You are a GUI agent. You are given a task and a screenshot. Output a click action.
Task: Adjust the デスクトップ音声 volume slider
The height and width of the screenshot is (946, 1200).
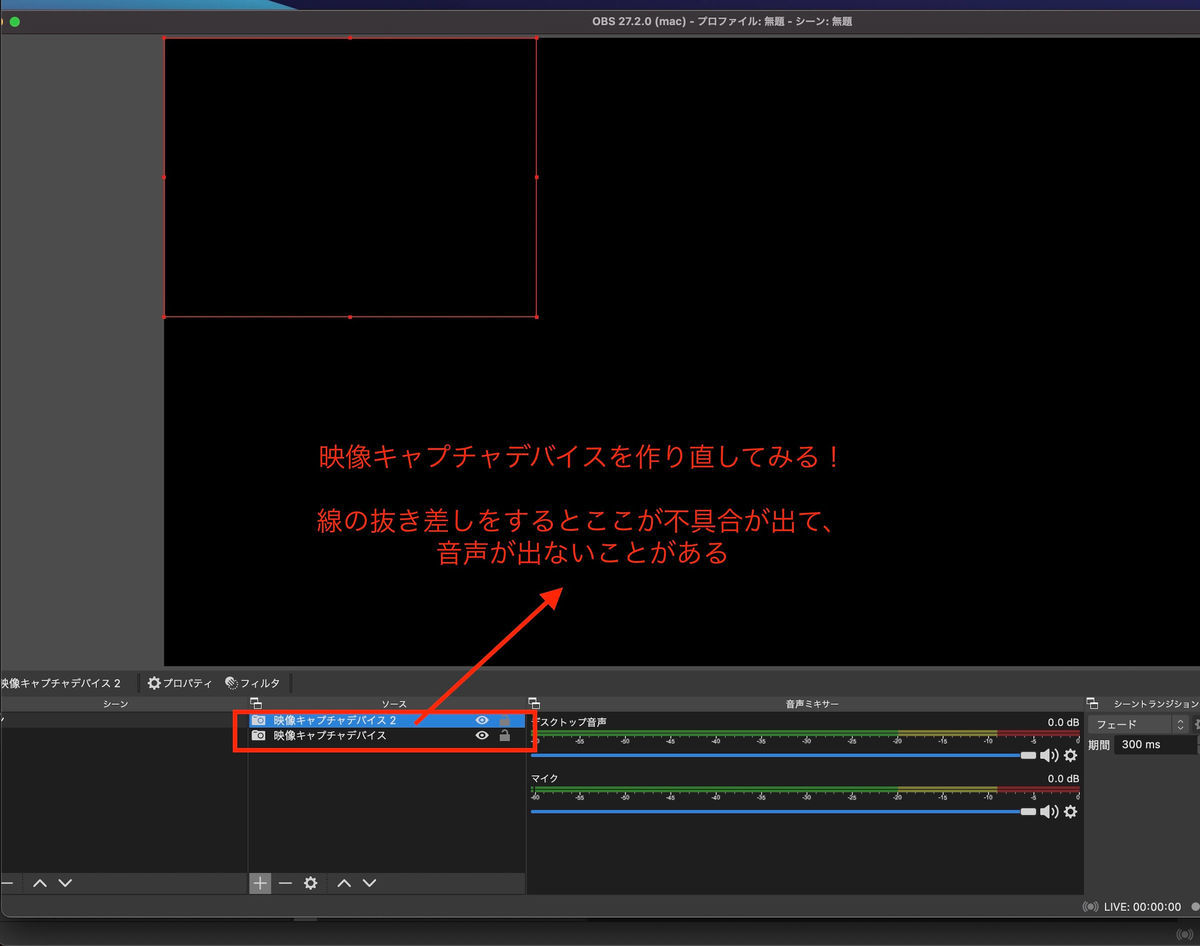click(784, 755)
